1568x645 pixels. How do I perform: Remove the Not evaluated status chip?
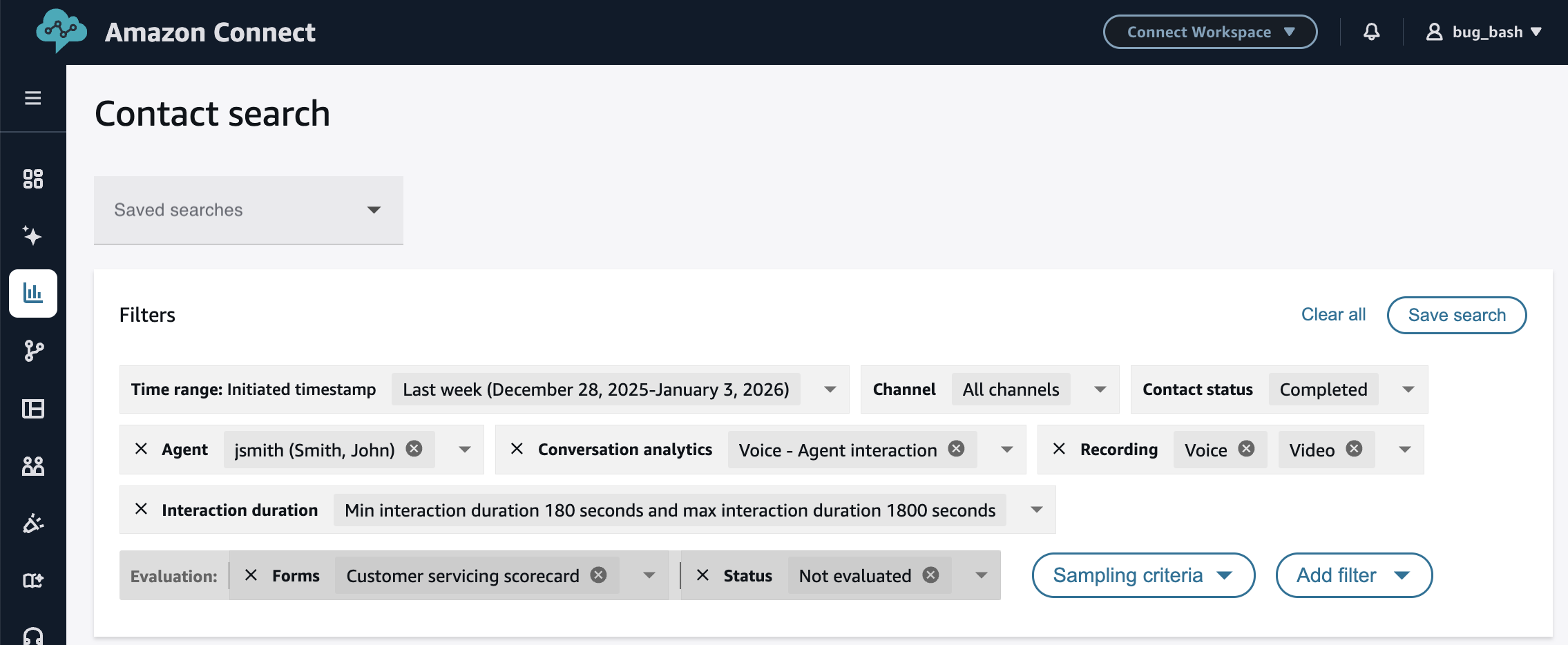[930, 575]
